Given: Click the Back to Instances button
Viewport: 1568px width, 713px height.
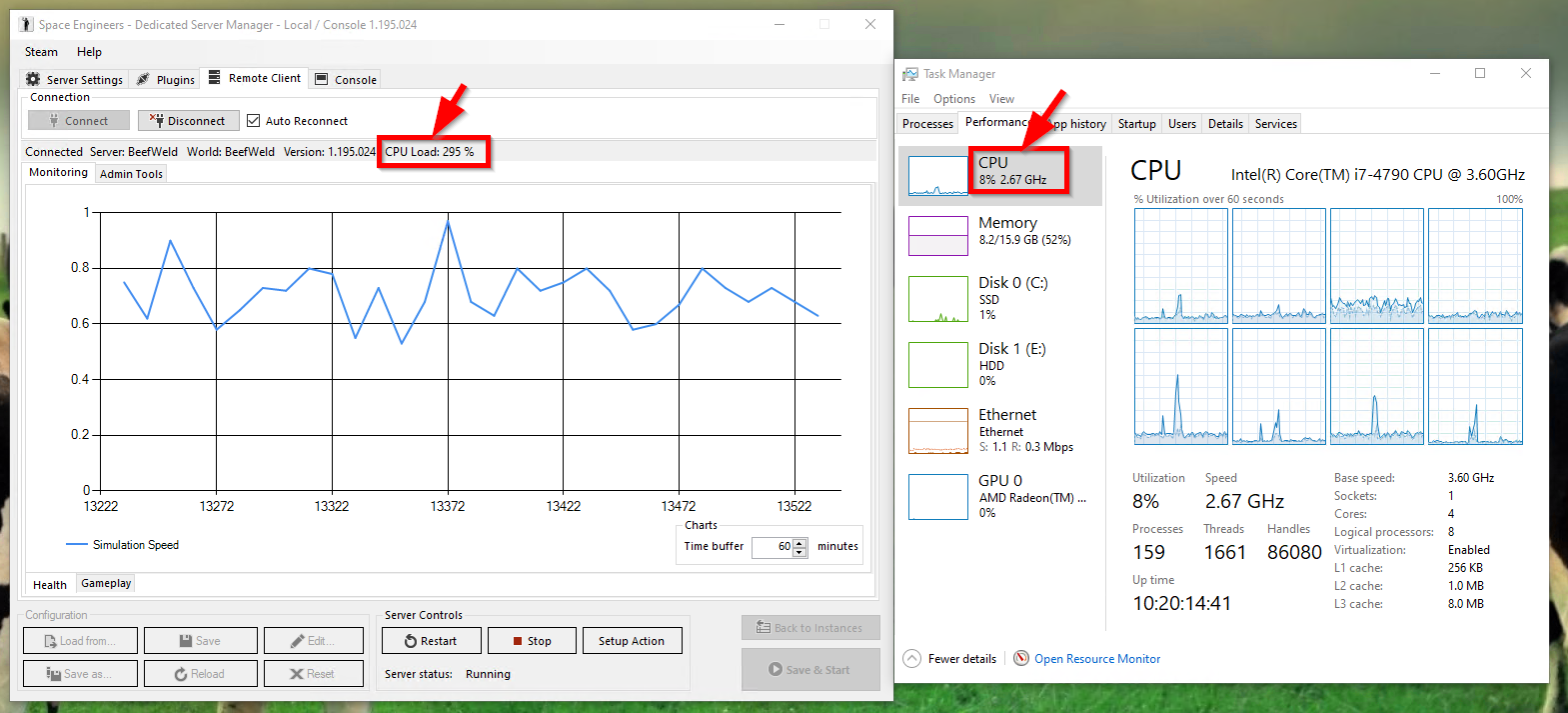Looking at the screenshot, I should (x=810, y=628).
